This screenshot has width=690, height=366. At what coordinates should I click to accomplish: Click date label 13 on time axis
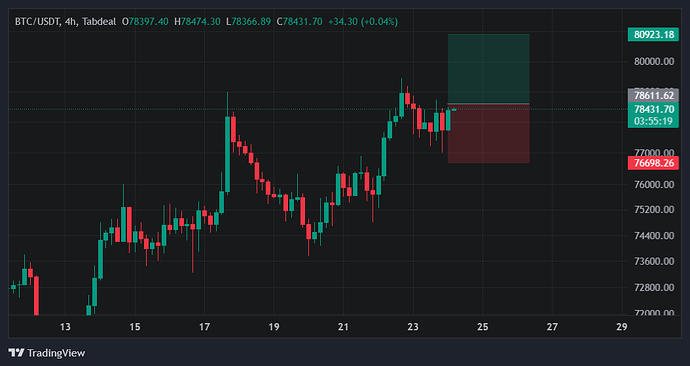[65, 327]
